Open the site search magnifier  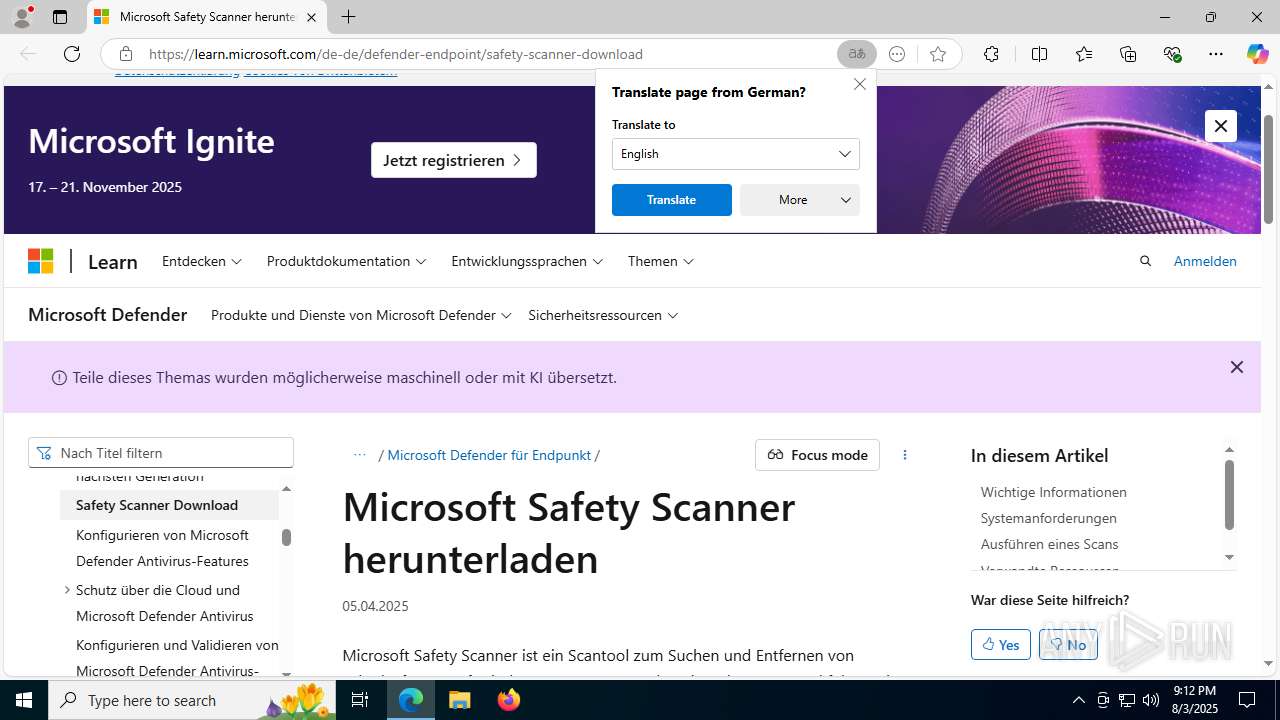point(1146,261)
